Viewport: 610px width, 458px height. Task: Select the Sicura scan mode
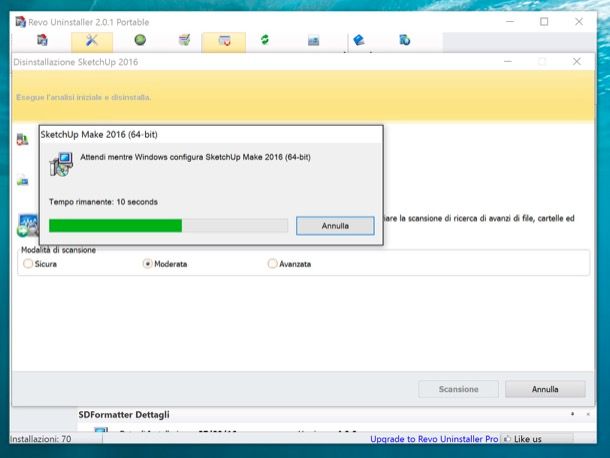[x=28, y=264]
